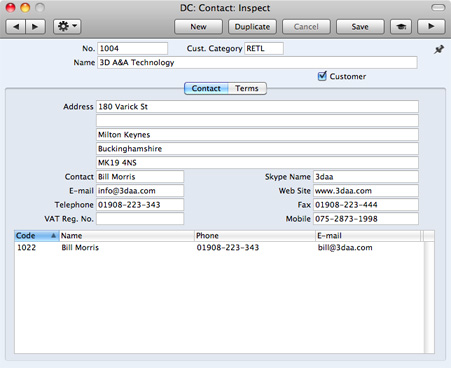Click the Contact field Bill Morris
The image size is (451, 368).
click(140, 177)
